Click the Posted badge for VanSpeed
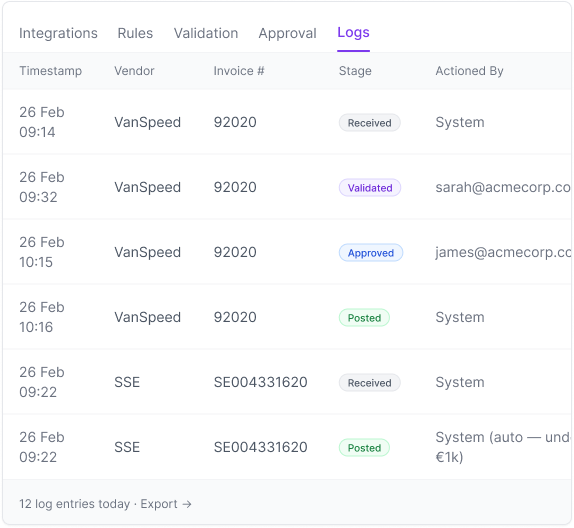The width and height of the screenshot is (574, 528). (x=364, y=318)
